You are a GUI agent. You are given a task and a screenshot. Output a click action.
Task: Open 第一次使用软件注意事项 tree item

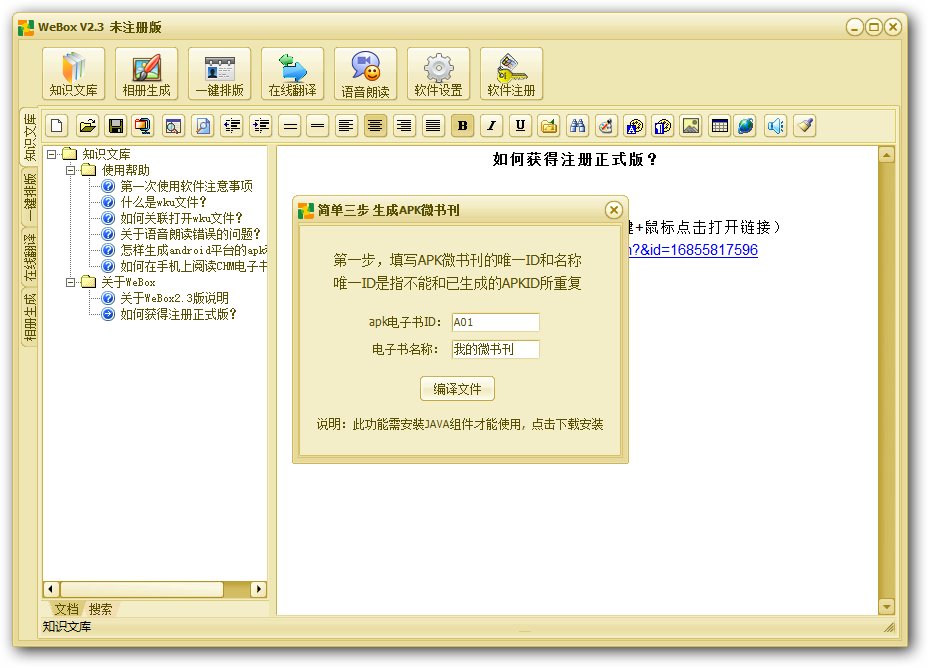click(x=186, y=186)
